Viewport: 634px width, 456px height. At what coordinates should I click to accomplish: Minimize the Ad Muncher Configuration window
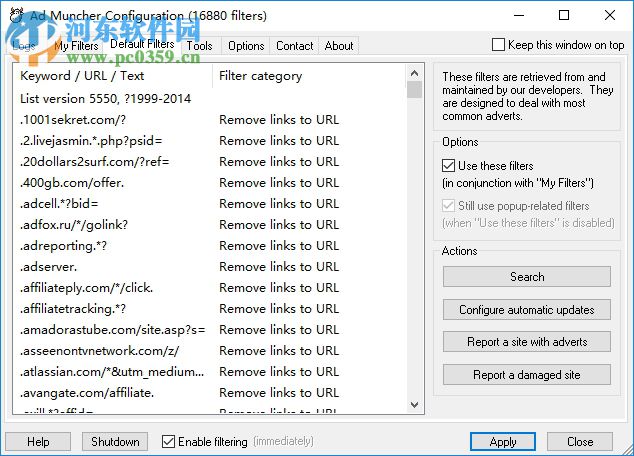pos(519,15)
